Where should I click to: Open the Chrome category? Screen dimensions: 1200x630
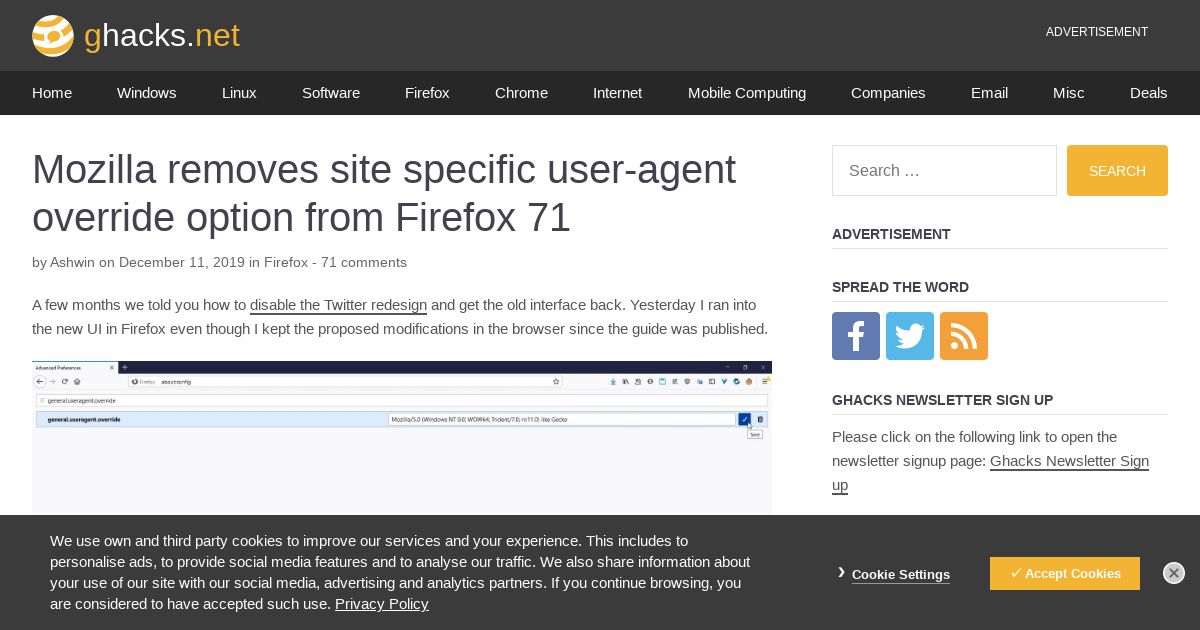pyautogui.click(x=521, y=93)
